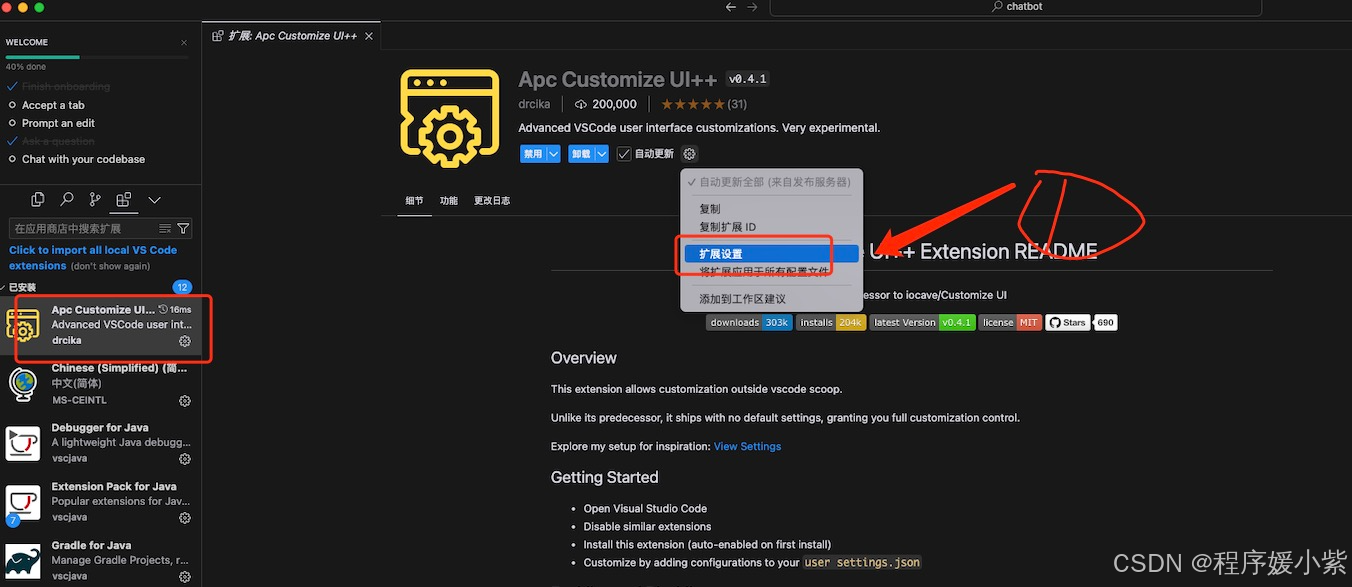Image resolution: width=1352 pixels, height=587 pixels.
Task: Open gear menu for Extension Pack for Java
Action: point(185,518)
